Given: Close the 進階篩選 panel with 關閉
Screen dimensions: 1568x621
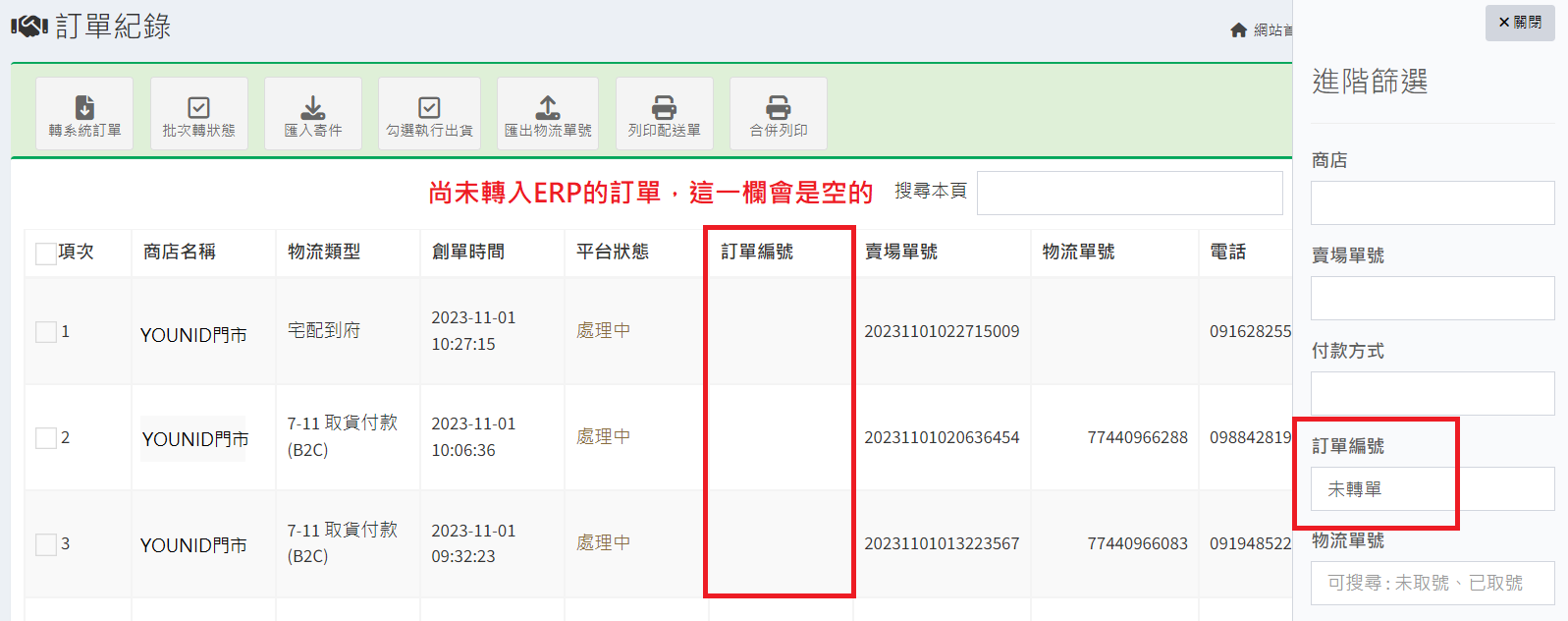Looking at the screenshot, I should coord(1519,23).
